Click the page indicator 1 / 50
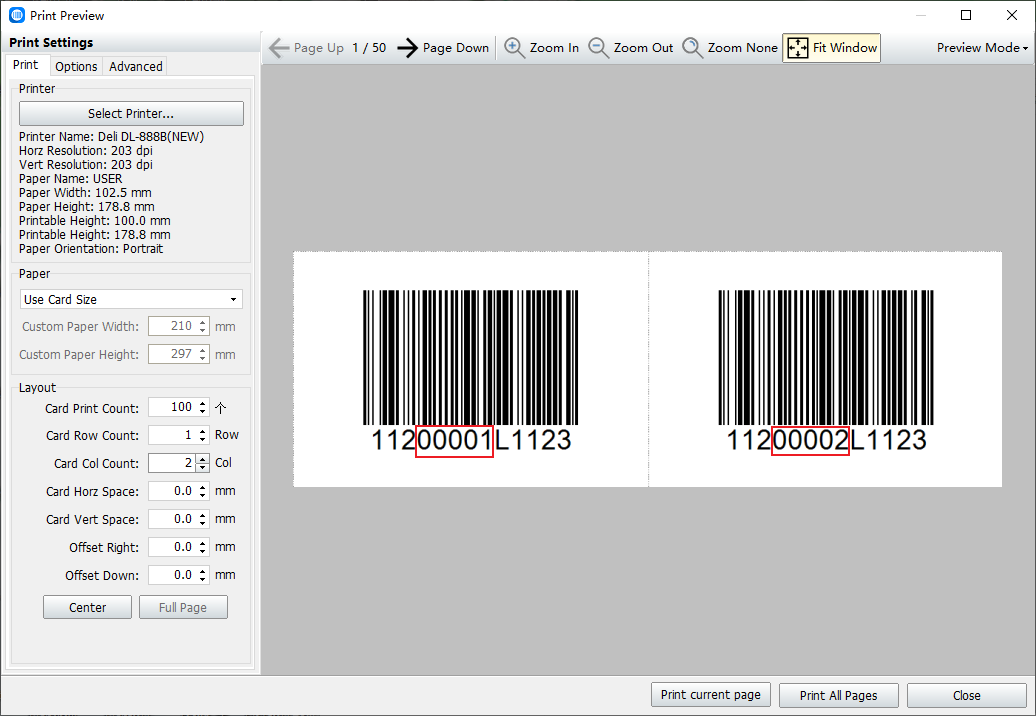This screenshot has width=1036, height=716. [369, 48]
